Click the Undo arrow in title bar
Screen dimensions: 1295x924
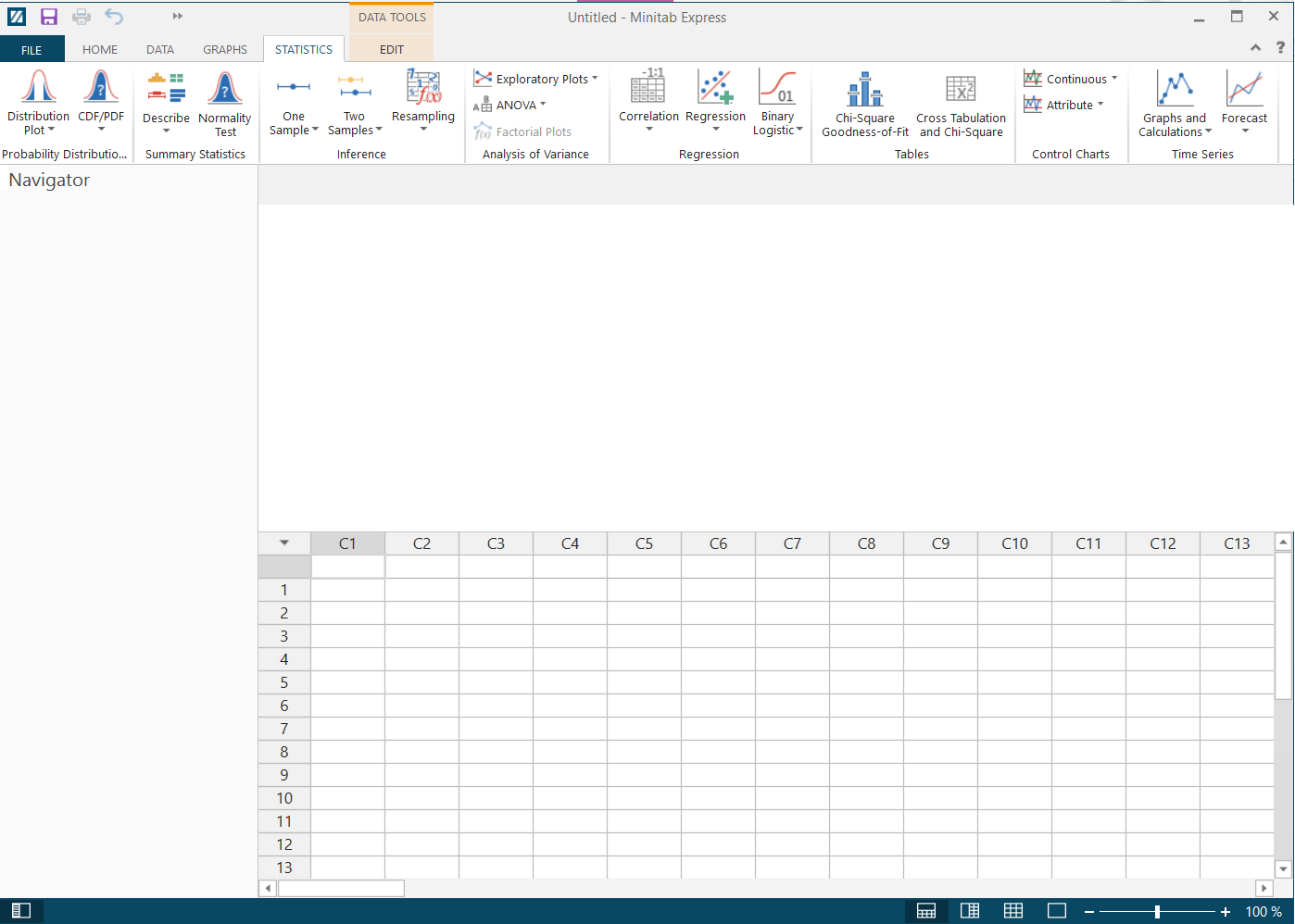pos(114,17)
